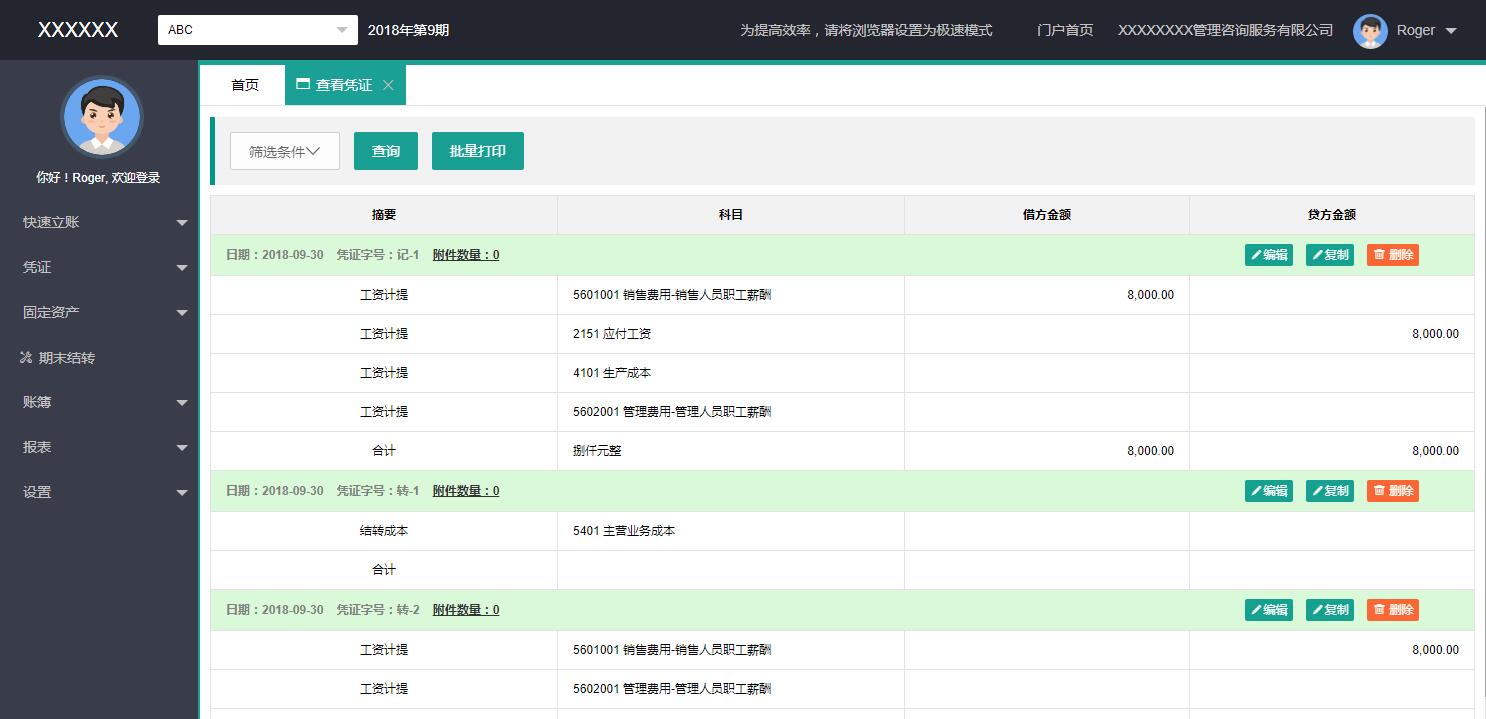The image size is (1486, 719).
Task: Expand the ABC company selector dropdown
Action: (341, 29)
